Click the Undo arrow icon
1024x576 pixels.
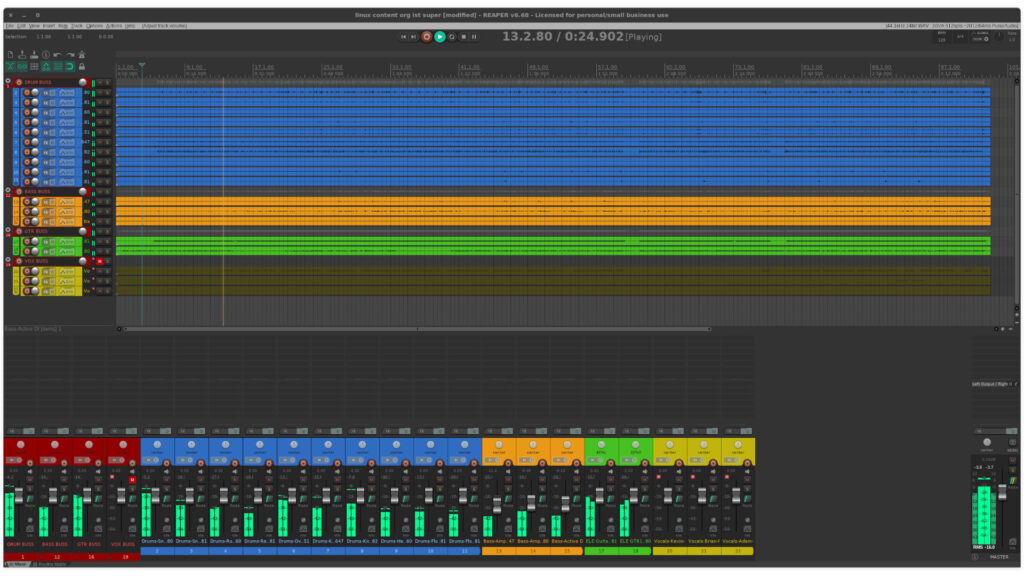click(x=57, y=55)
